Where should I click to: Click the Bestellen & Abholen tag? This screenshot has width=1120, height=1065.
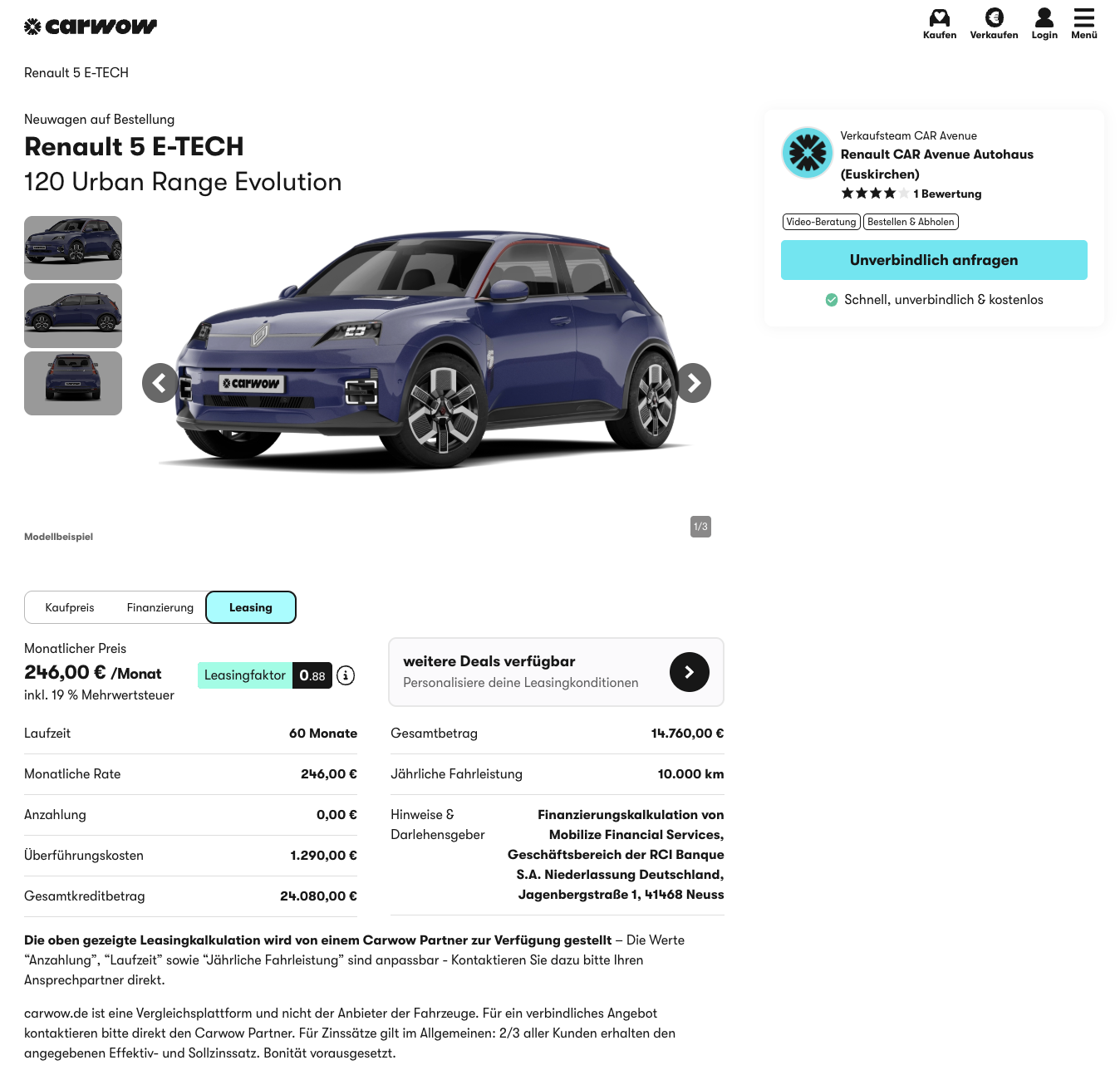911,222
